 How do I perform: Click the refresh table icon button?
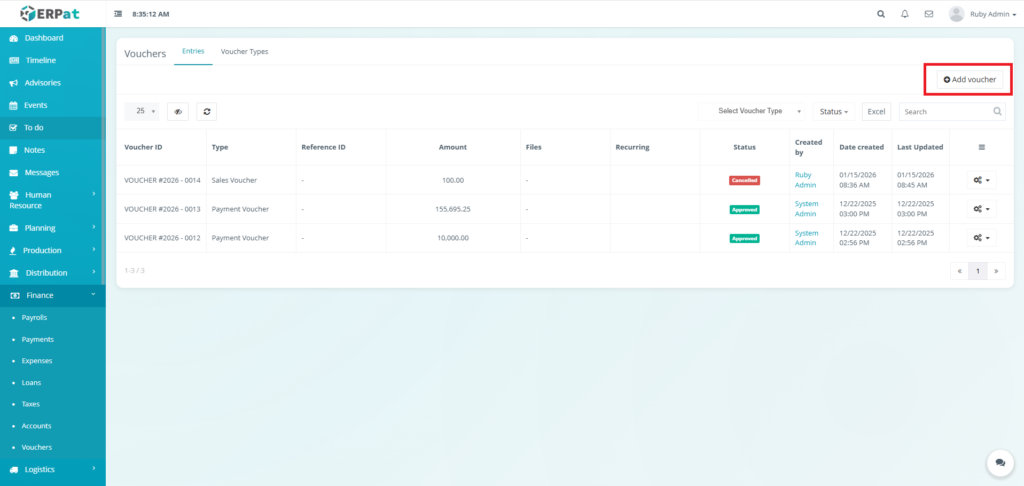pos(206,112)
